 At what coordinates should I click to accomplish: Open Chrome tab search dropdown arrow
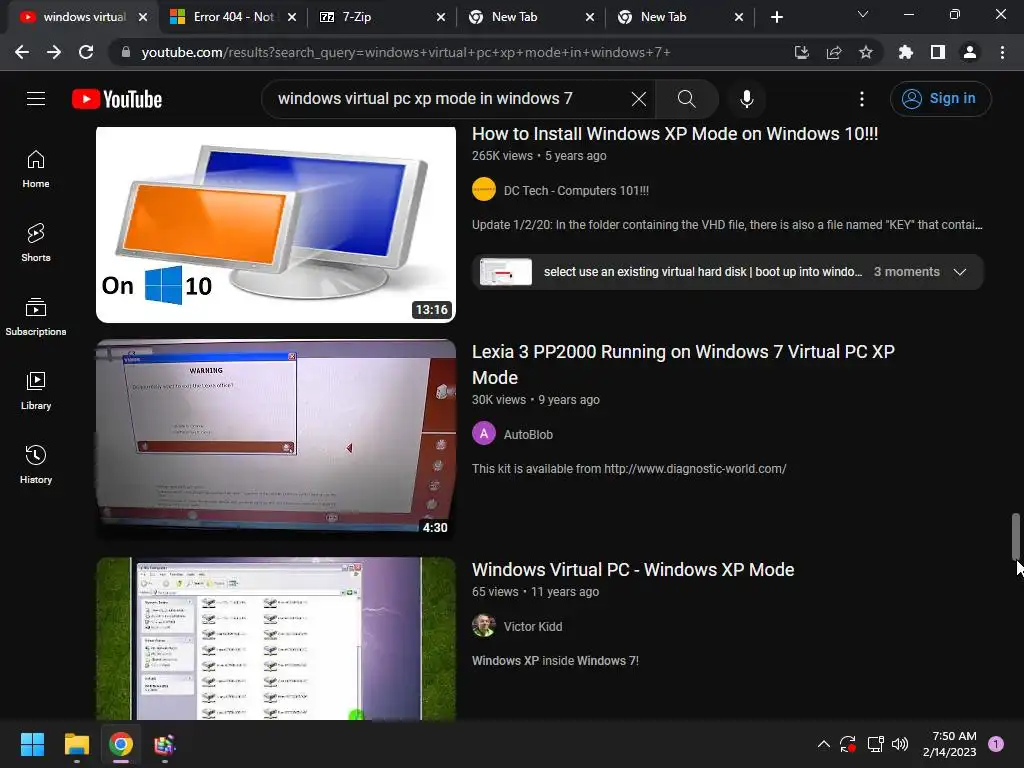pos(863,14)
